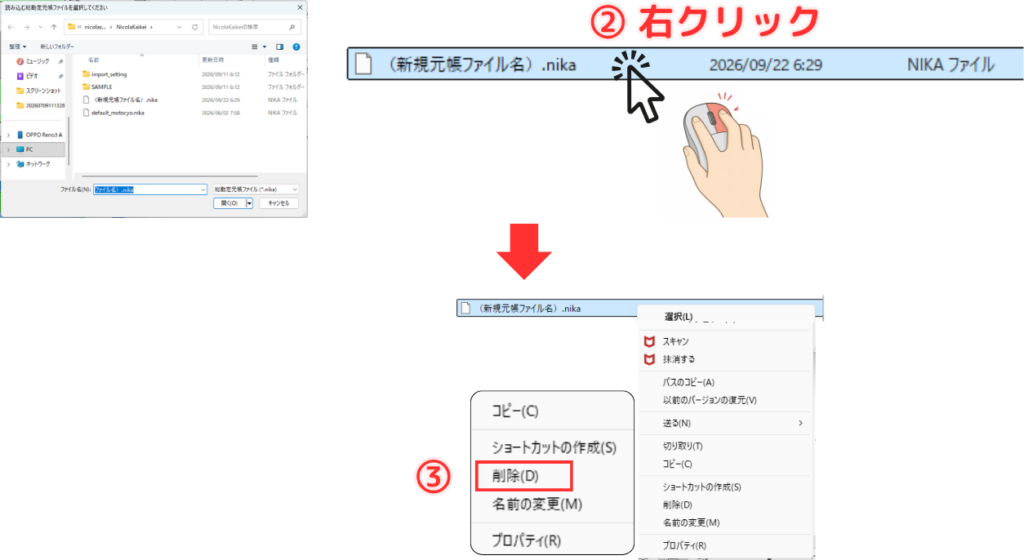This screenshot has width=1024, height=560.
Task: Click the file icon in the enlarged highlighted row
Action: 364,64
